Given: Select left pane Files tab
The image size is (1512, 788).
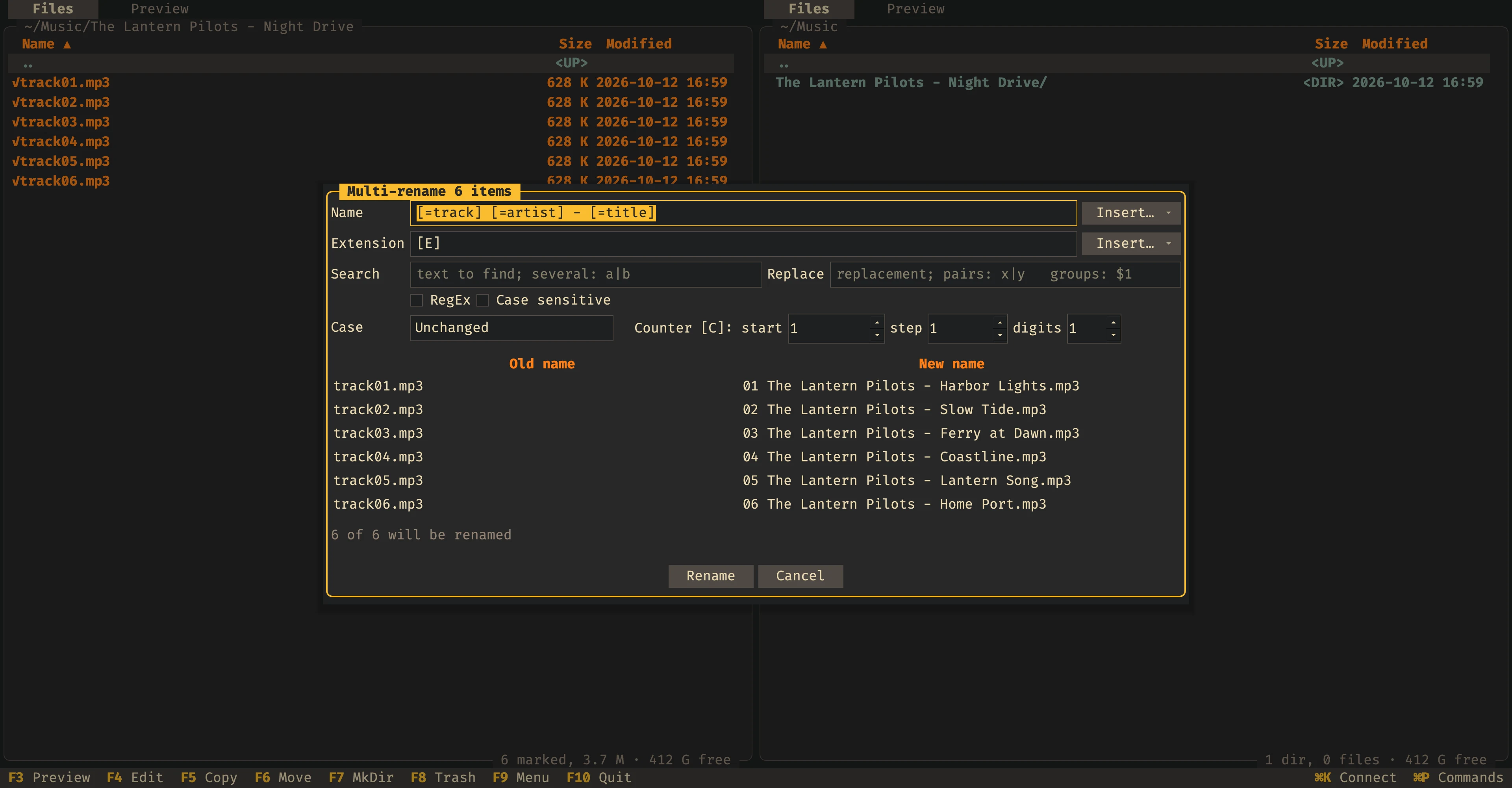Looking at the screenshot, I should (53, 9).
